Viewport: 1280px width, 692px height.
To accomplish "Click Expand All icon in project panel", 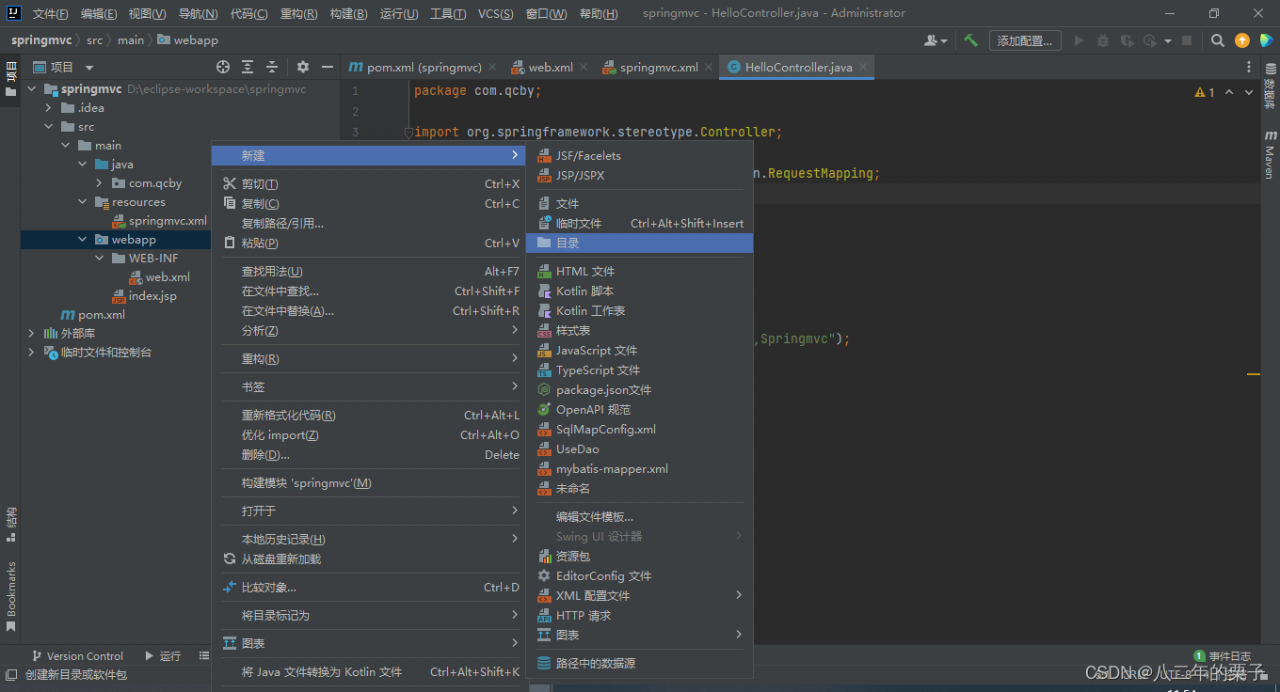I will tap(248, 67).
